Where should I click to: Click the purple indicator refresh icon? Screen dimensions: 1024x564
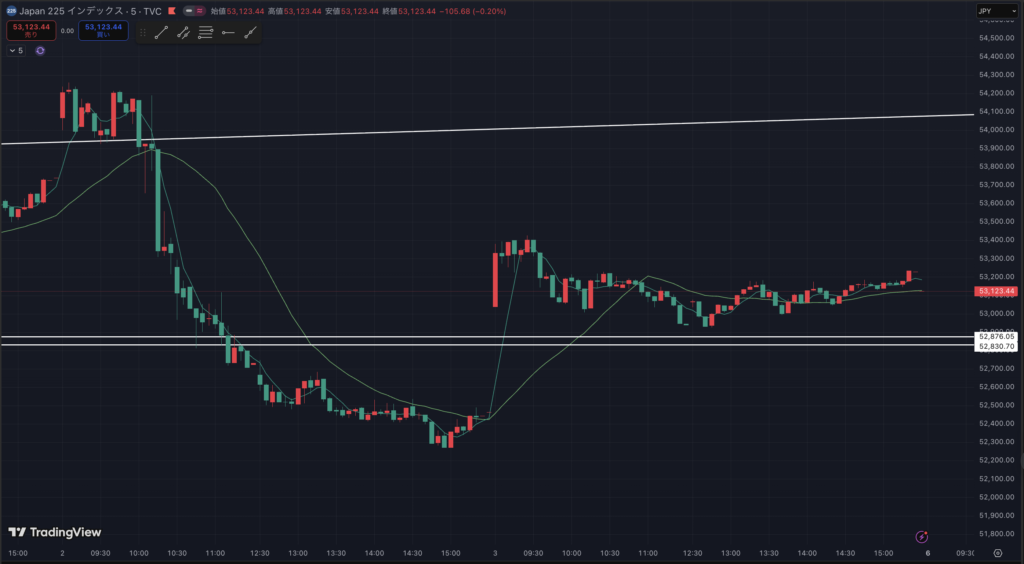point(40,50)
